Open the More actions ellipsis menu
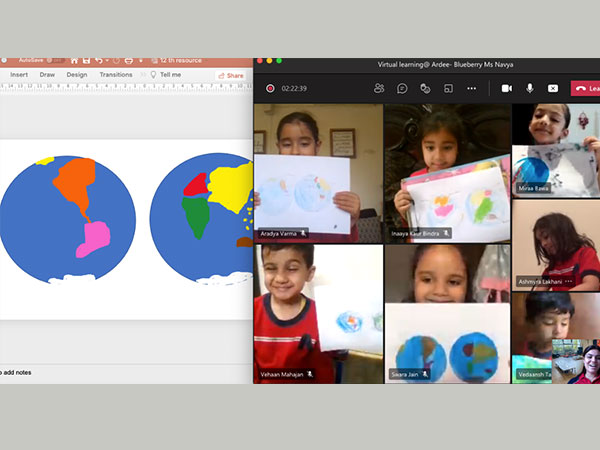 pyautogui.click(x=471, y=88)
